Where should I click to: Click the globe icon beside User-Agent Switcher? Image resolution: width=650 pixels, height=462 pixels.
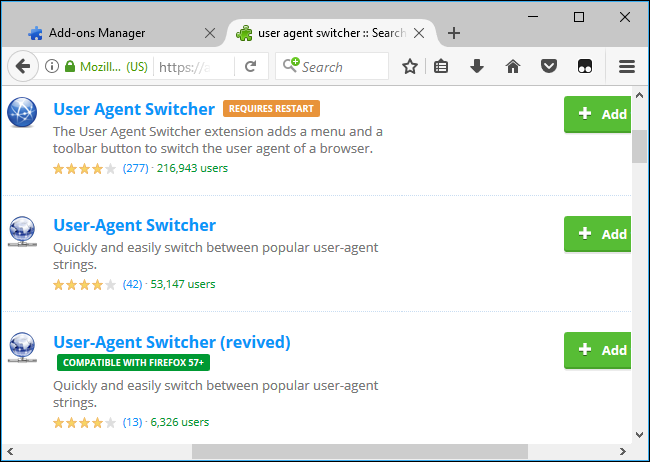(22, 231)
